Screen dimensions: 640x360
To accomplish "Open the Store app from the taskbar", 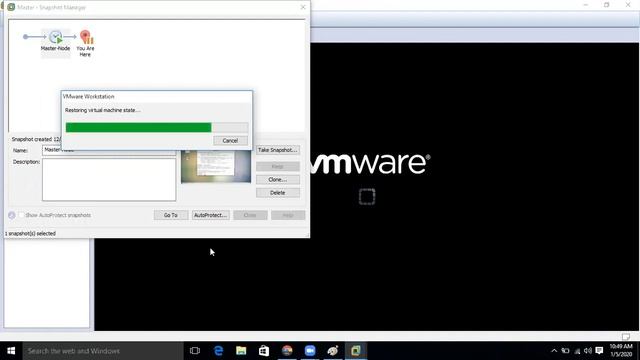I will pyautogui.click(x=264, y=351).
